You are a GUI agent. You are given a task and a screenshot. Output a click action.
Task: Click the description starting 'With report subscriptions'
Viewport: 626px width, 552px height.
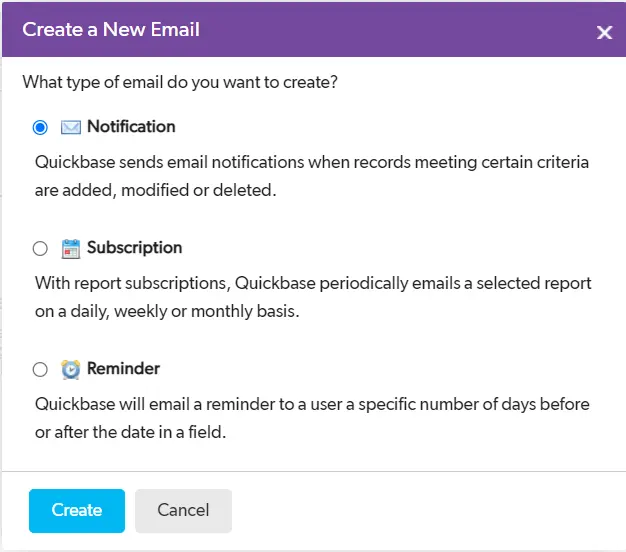313,297
